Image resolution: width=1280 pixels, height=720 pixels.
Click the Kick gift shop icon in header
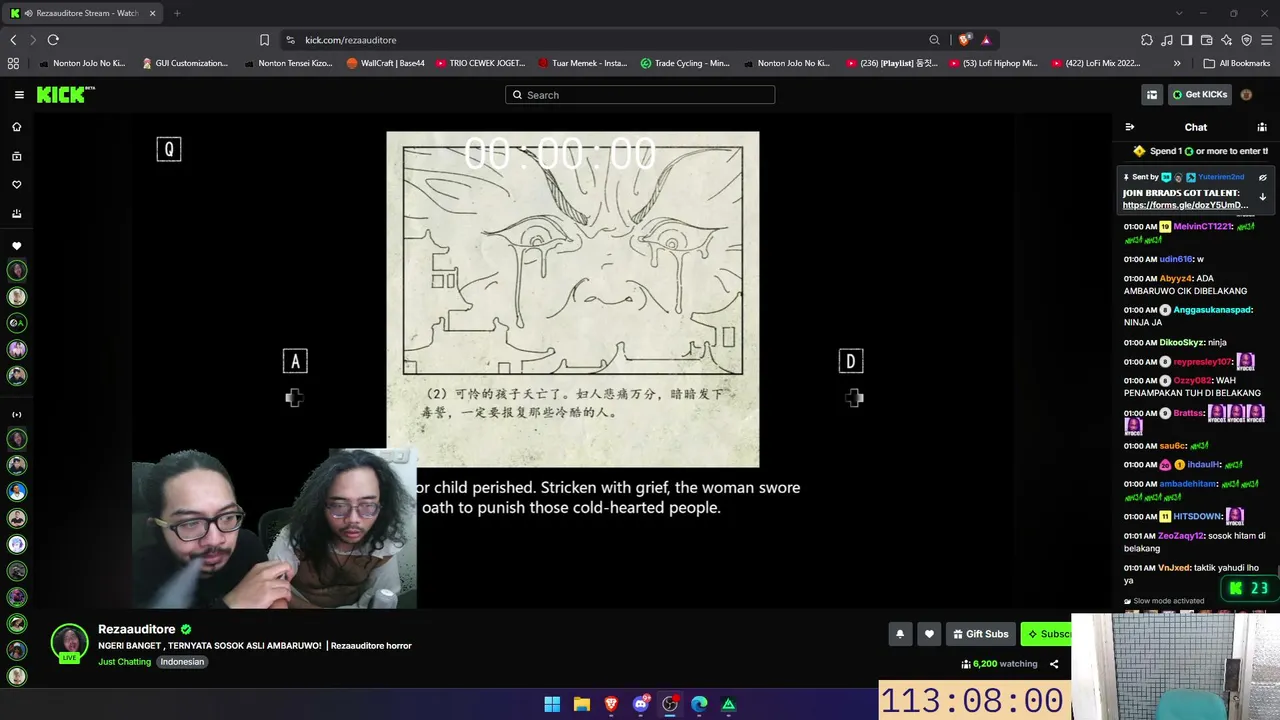[x=1152, y=95]
